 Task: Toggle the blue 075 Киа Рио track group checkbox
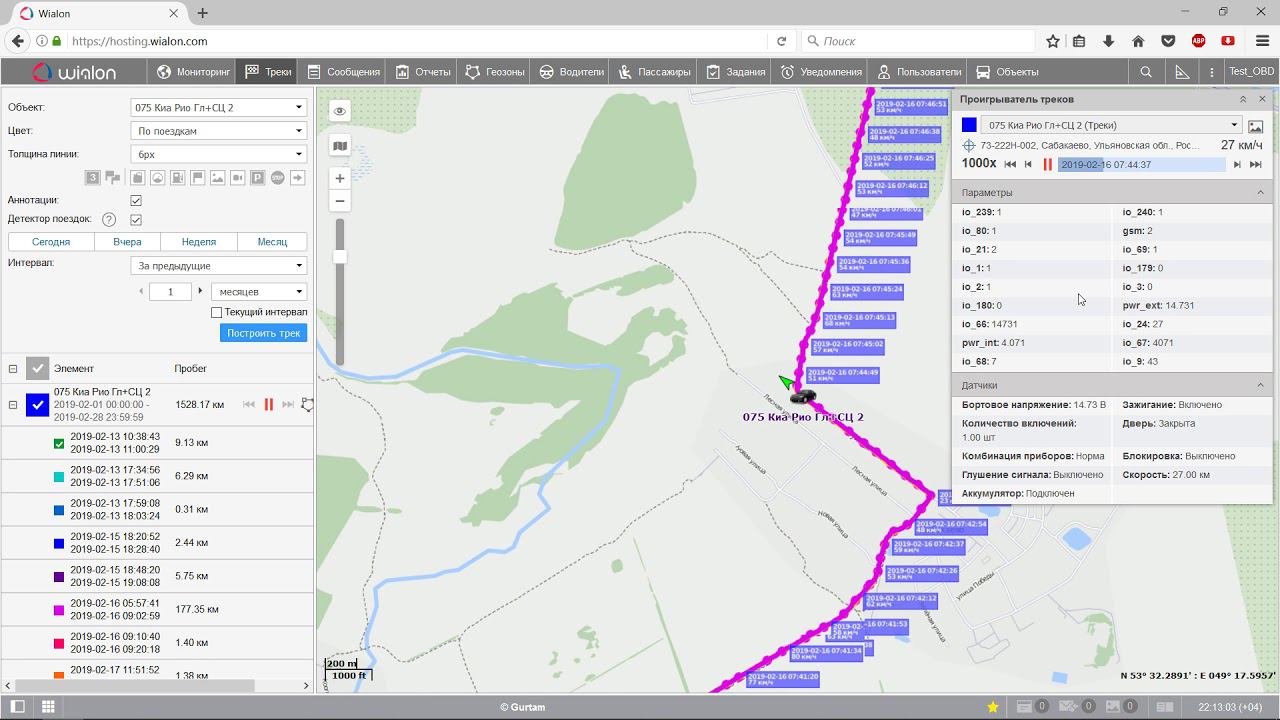(37, 404)
